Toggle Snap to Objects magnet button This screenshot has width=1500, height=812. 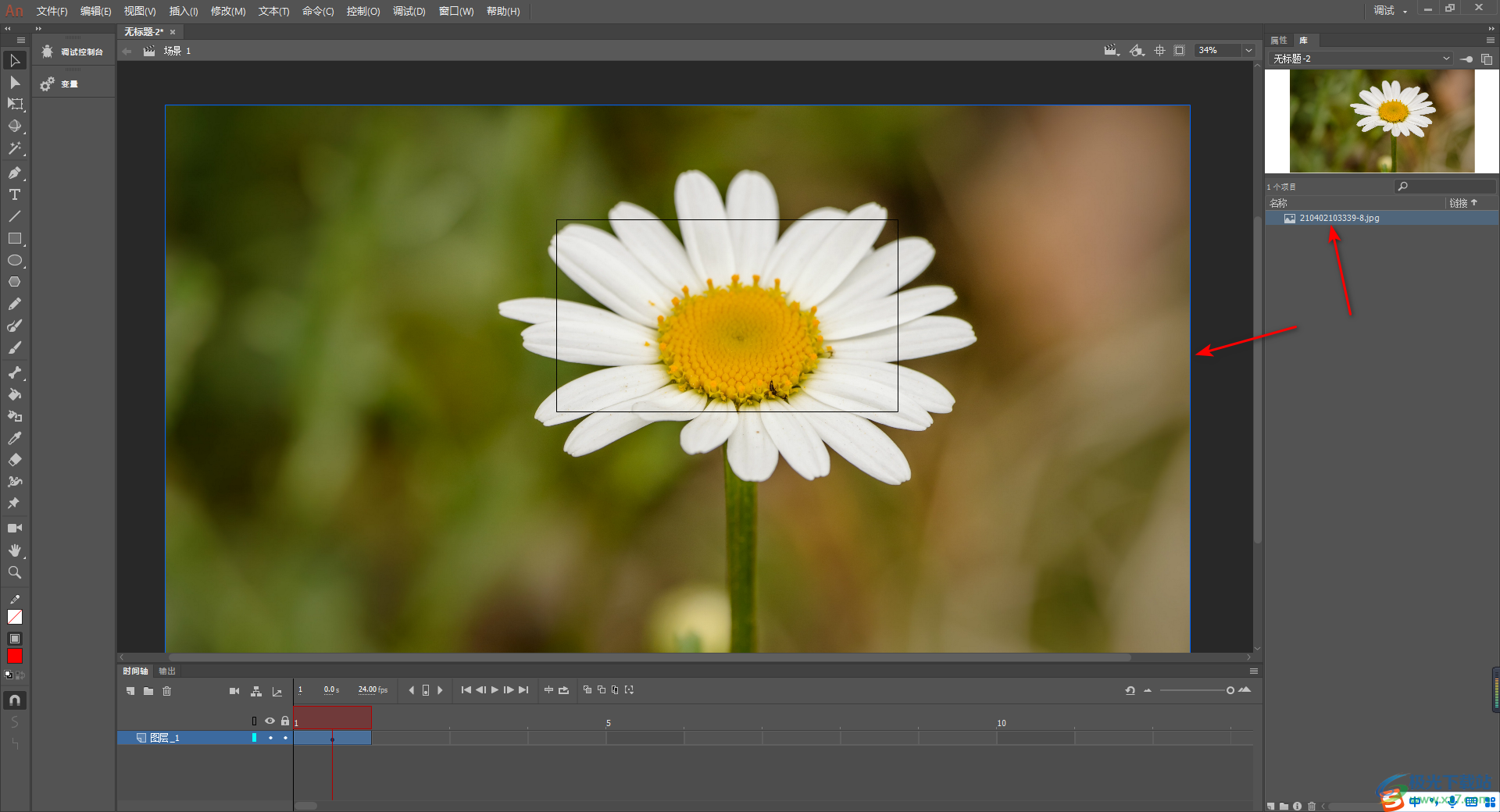point(15,700)
